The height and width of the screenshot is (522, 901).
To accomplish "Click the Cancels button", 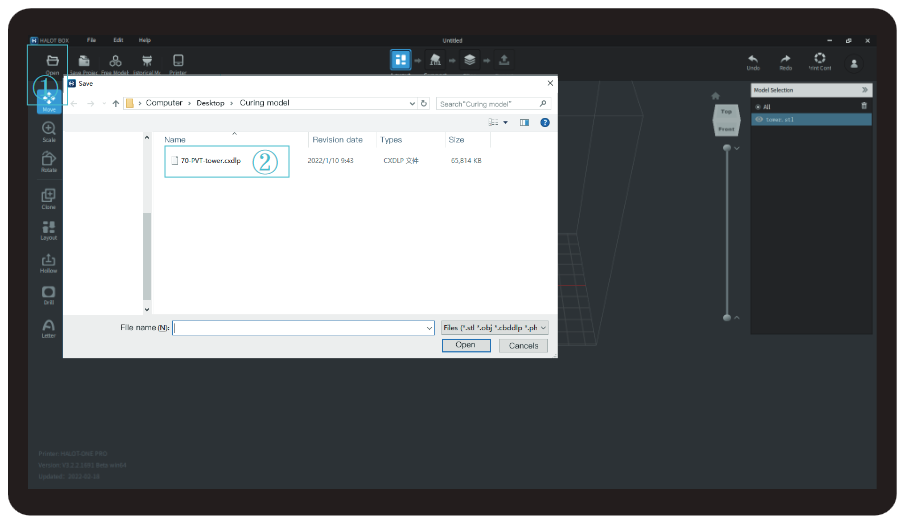I will coord(523,345).
